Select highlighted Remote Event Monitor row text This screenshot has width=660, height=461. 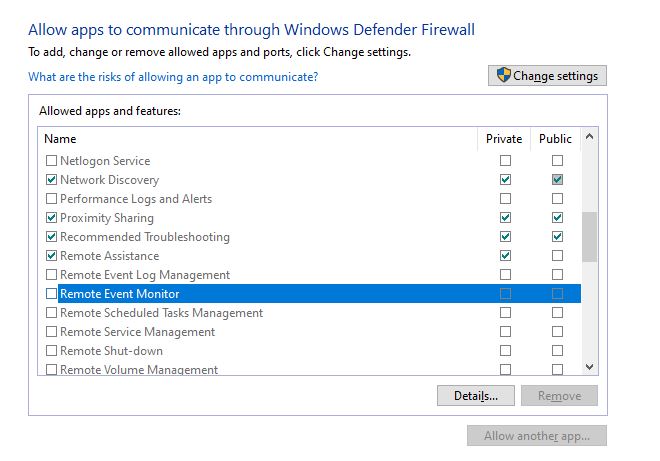(x=120, y=294)
